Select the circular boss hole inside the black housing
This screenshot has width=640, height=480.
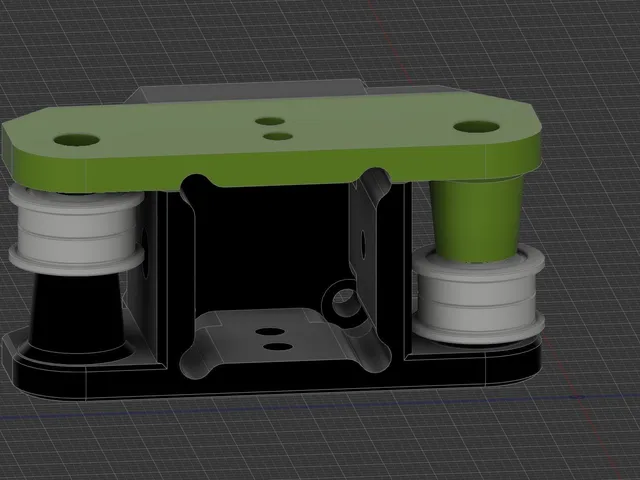click(x=345, y=301)
